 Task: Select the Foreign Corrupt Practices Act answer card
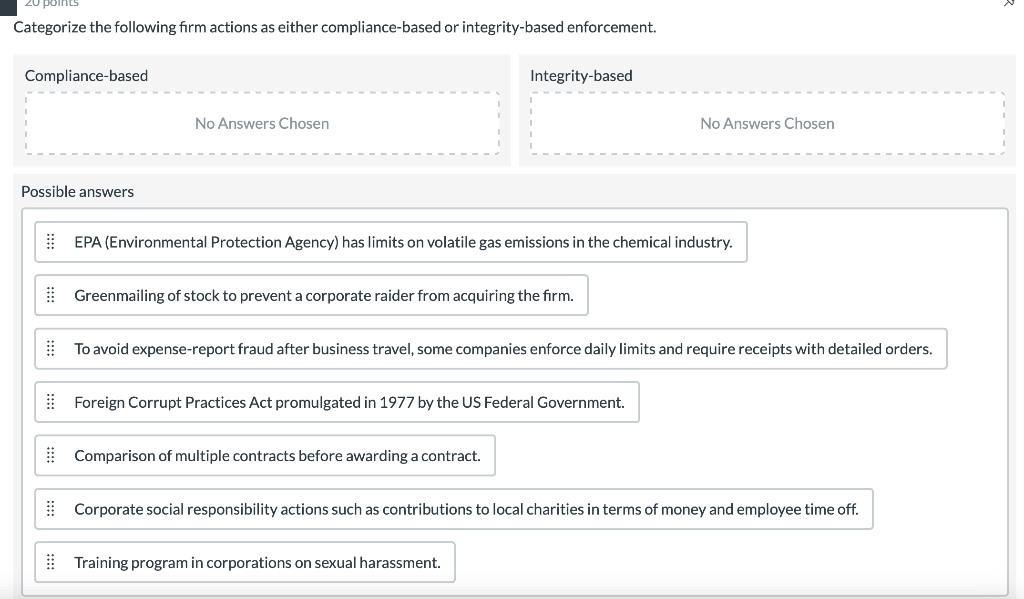pyautogui.click(x=335, y=401)
